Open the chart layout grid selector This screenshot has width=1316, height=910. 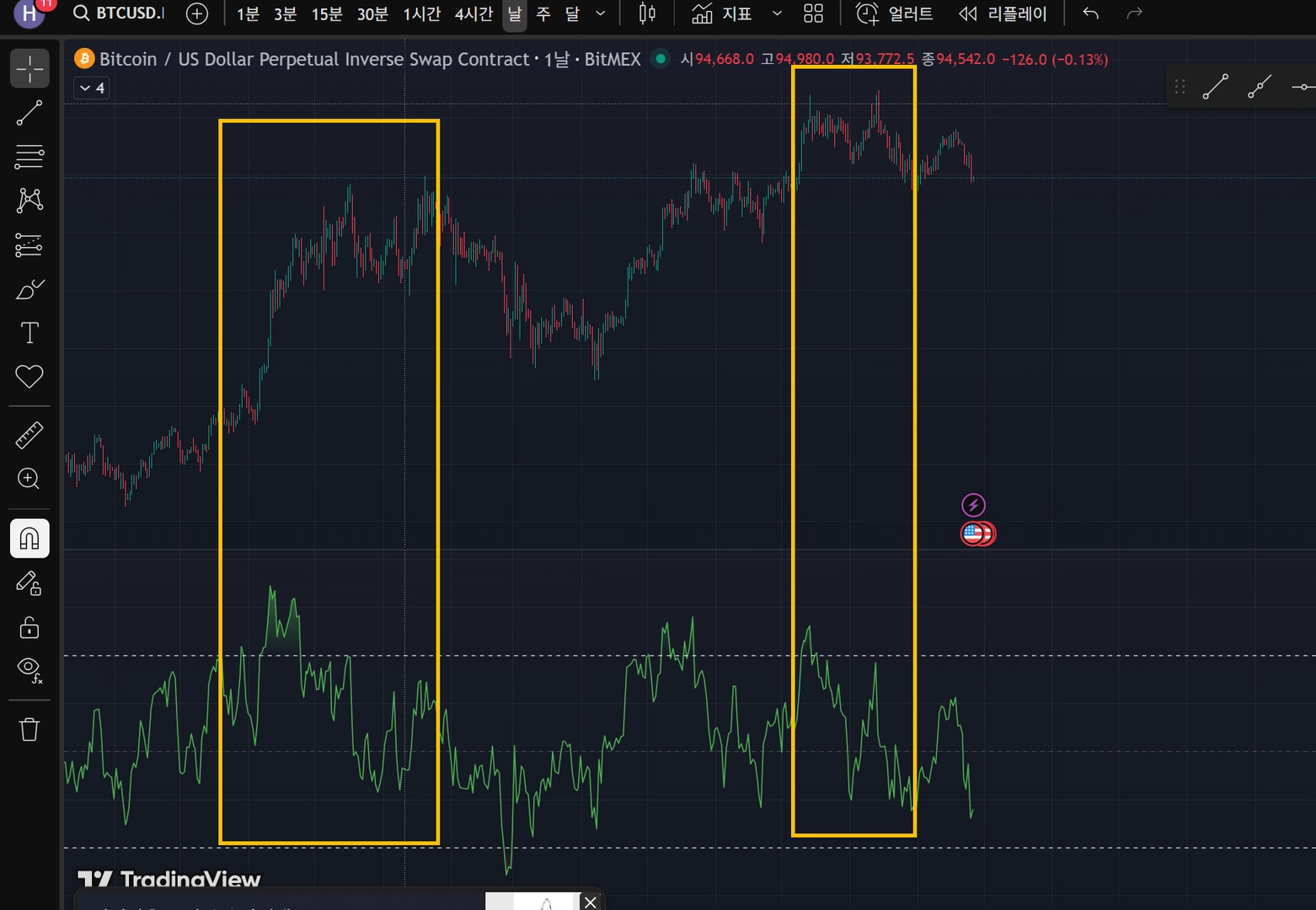tap(813, 13)
